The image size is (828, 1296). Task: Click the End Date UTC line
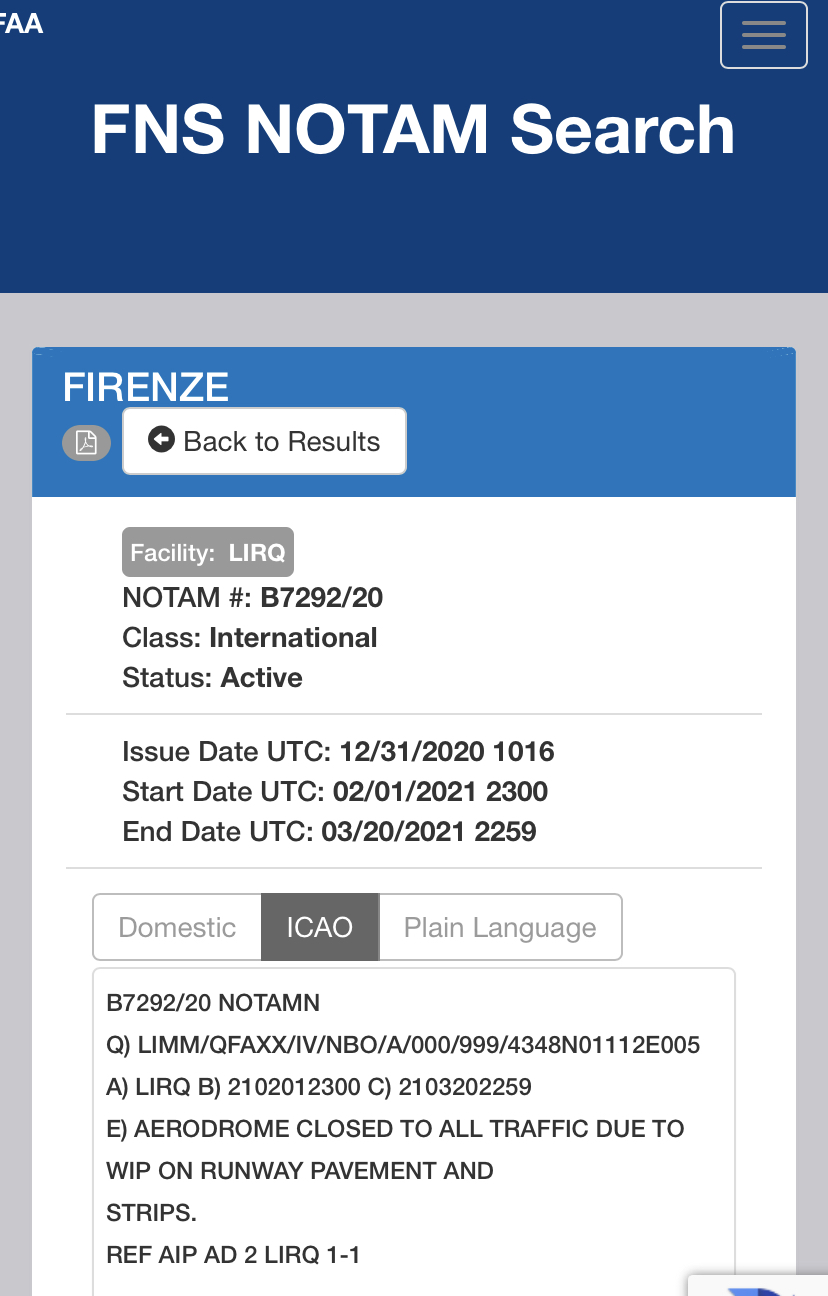click(x=329, y=832)
